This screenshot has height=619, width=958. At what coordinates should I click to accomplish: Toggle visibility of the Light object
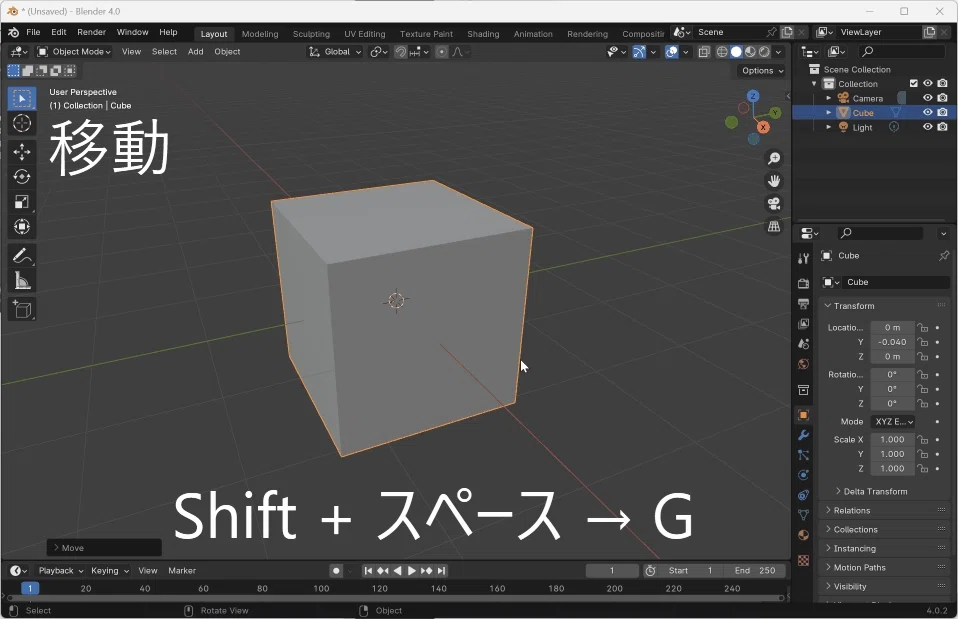(927, 127)
